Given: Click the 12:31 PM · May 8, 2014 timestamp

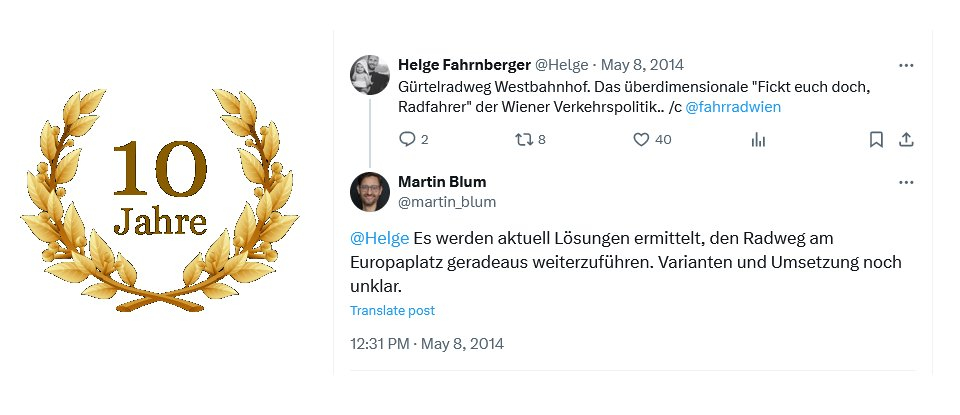Looking at the screenshot, I should pos(427,344).
